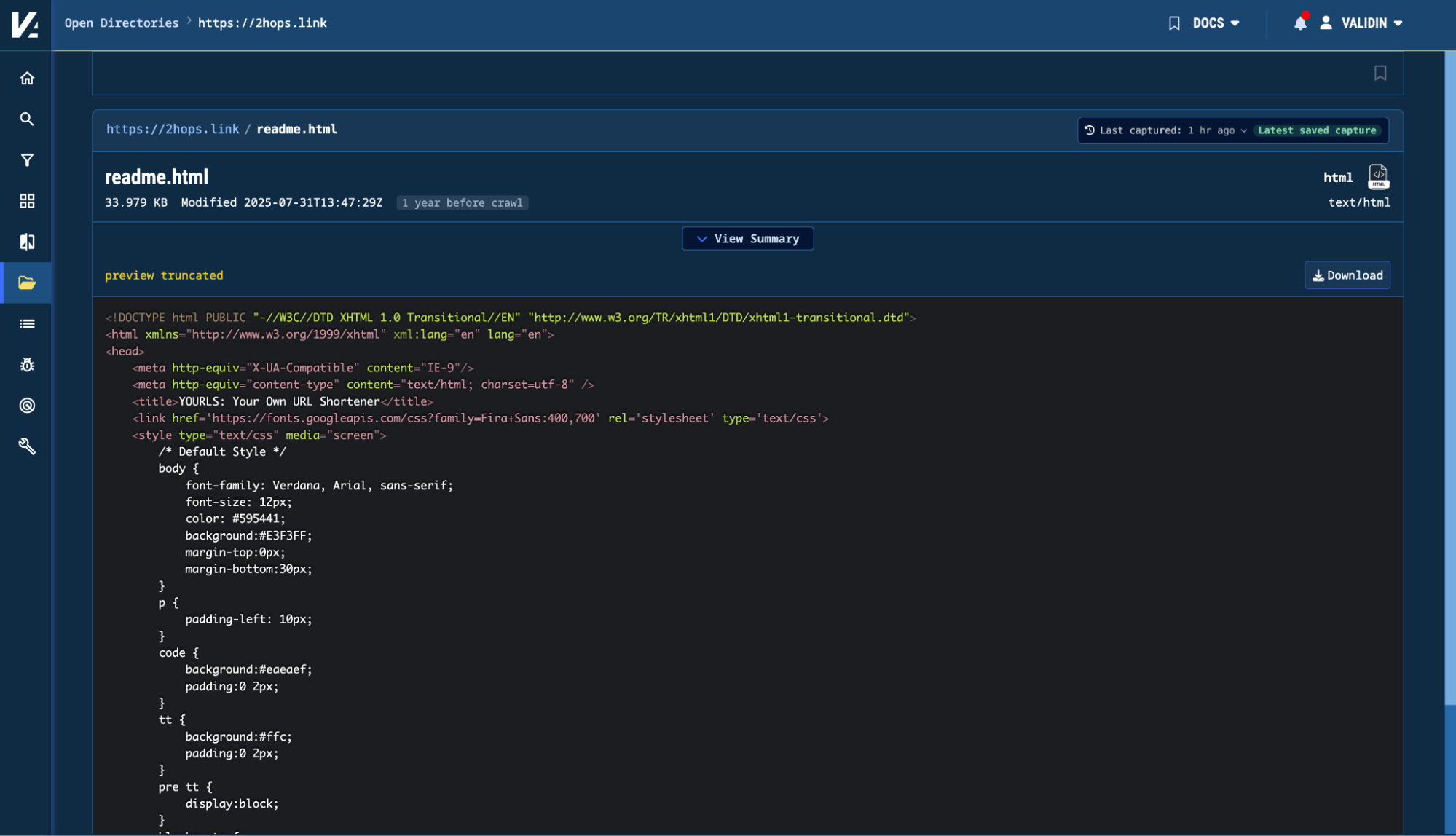
Task: Open the compare panels icon
Action: click(27, 242)
